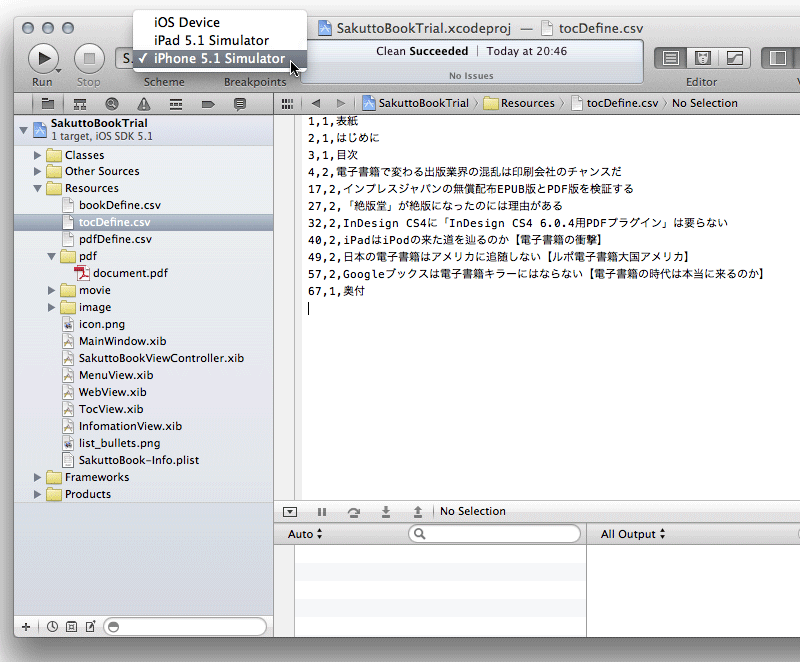Select iPhone 5.1 Simulator menu entry
Image resolution: width=800 pixels, height=662 pixels.
(x=219, y=59)
